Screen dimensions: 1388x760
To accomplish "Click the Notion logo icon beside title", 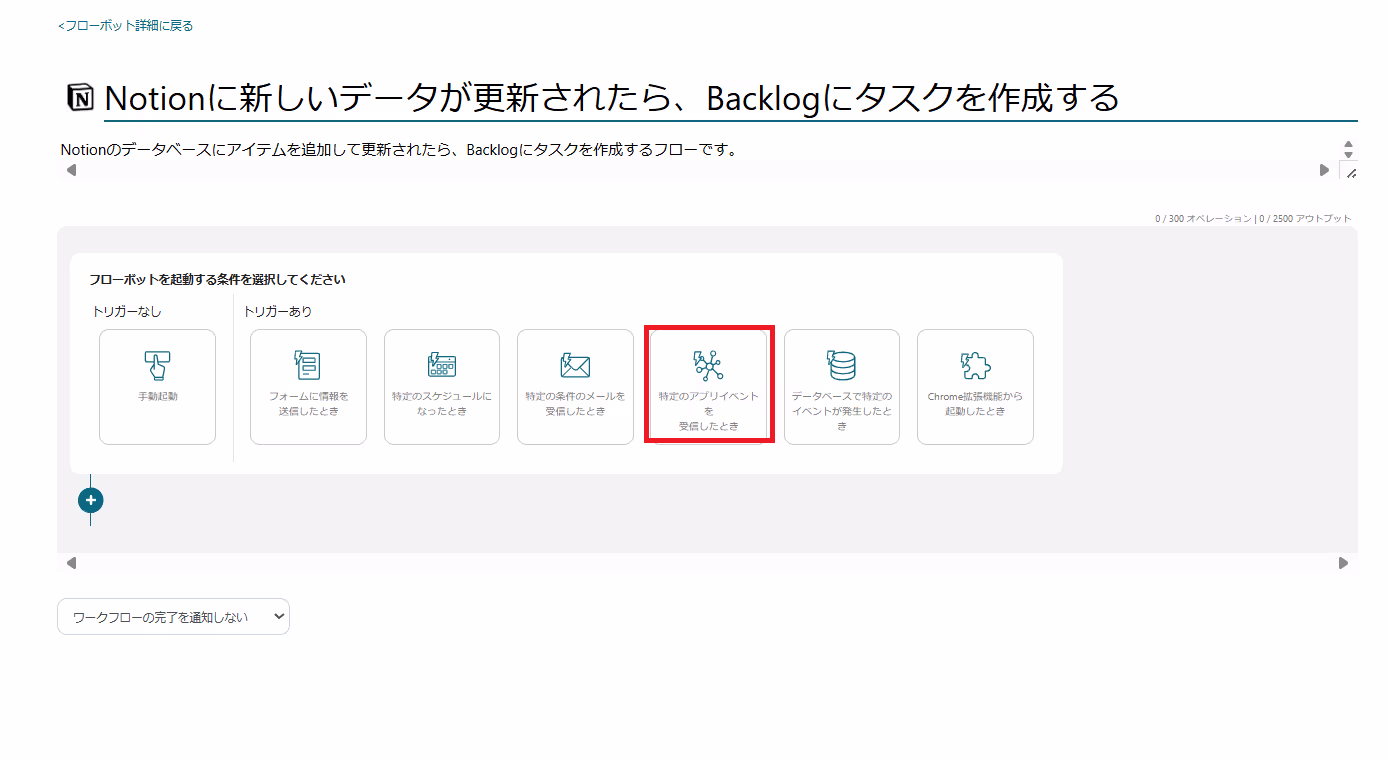I will tap(81, 97).
